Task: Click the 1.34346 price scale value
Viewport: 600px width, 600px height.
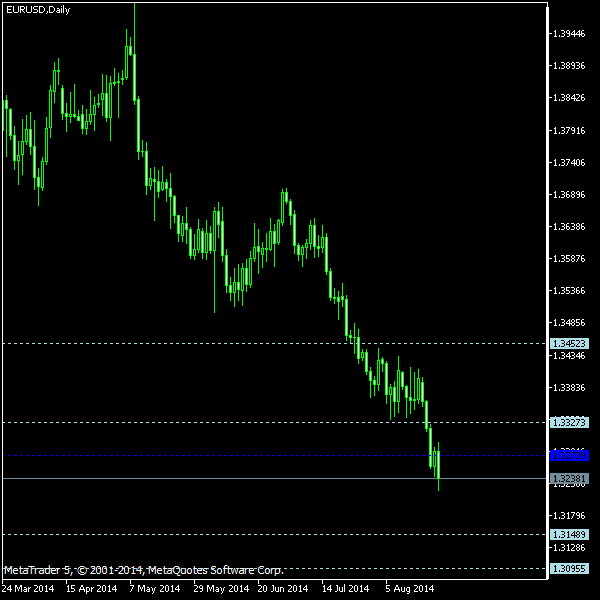Action: [569, 356]
